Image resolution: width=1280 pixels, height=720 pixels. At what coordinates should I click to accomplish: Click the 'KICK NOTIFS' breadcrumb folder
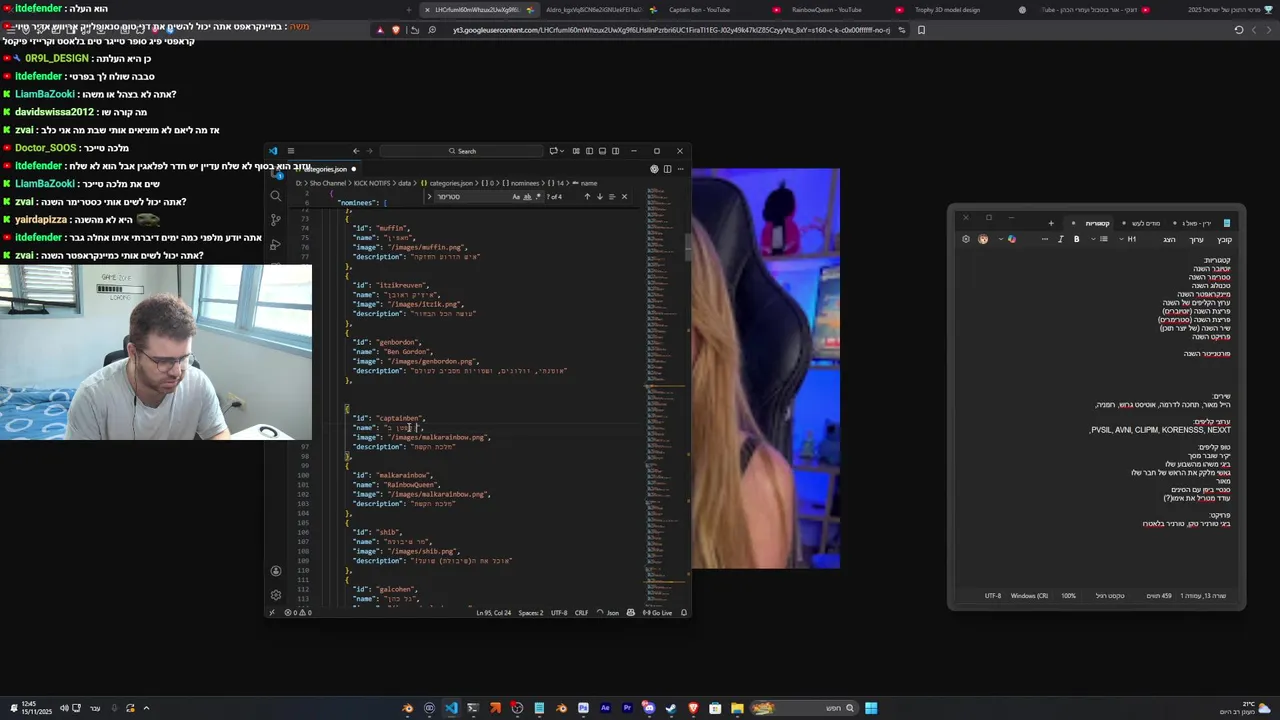pos(372,183)
